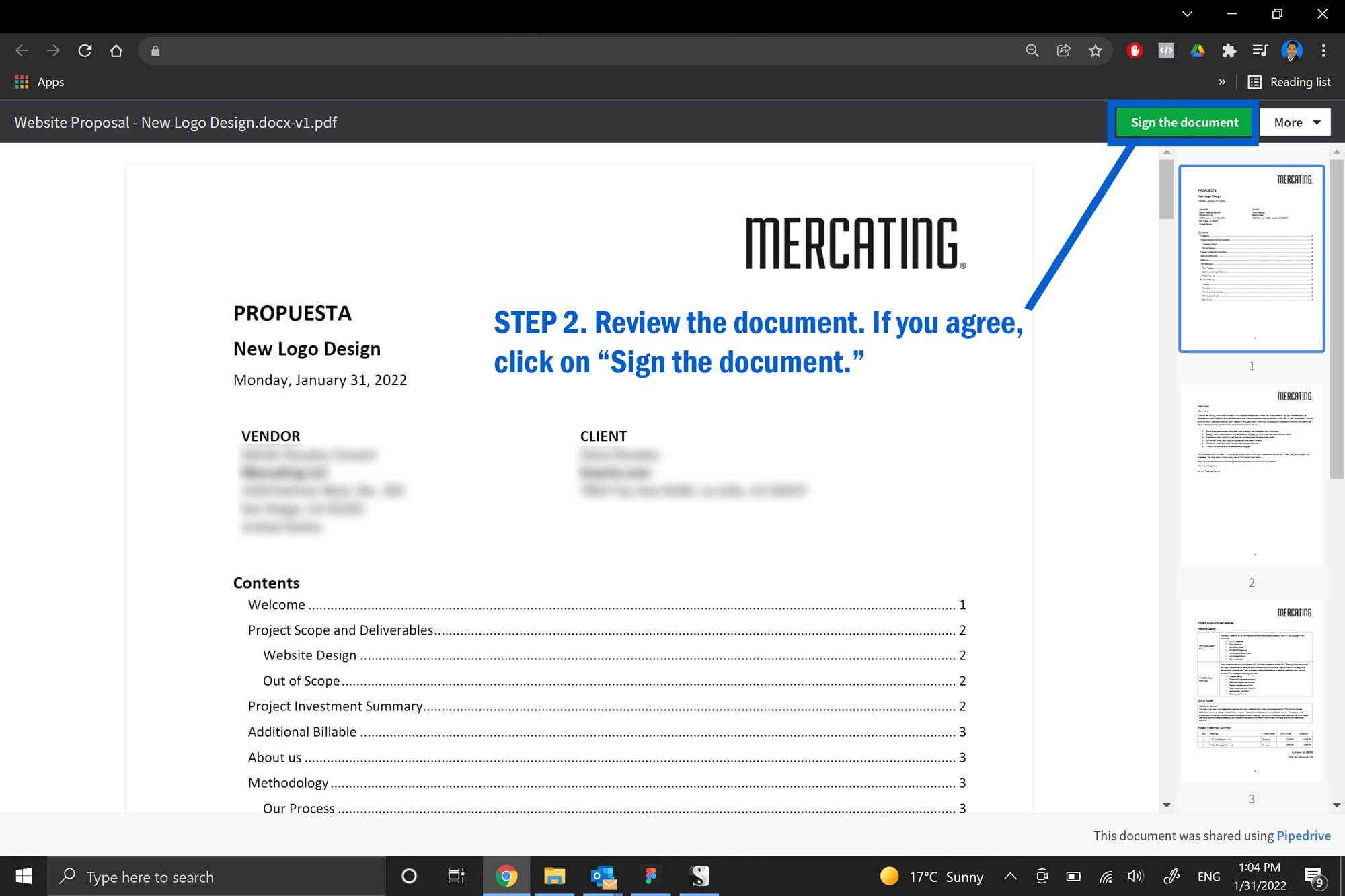1345x896 pixels.
Task: Click the battery status icon
Action: tap(1074, 877)
